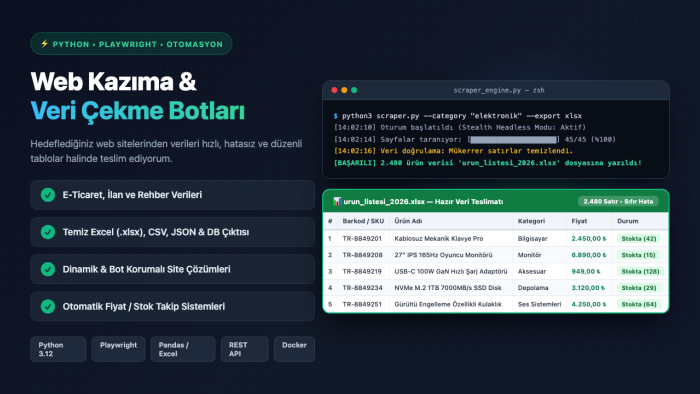This screenshot has width=700, height=394.
Task: Click the Otomatik Fiyat / Stok Takip Sistemleri label
Action: pos(144,307)
